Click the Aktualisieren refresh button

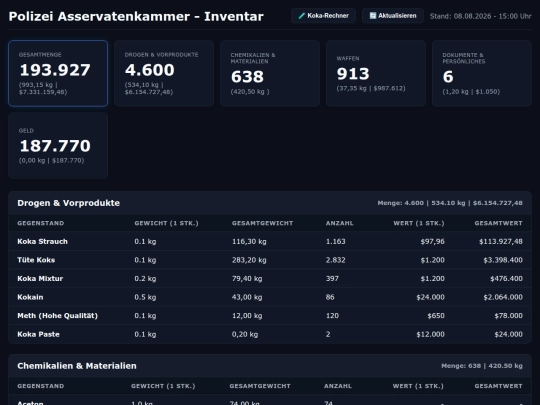coord(393,16)
